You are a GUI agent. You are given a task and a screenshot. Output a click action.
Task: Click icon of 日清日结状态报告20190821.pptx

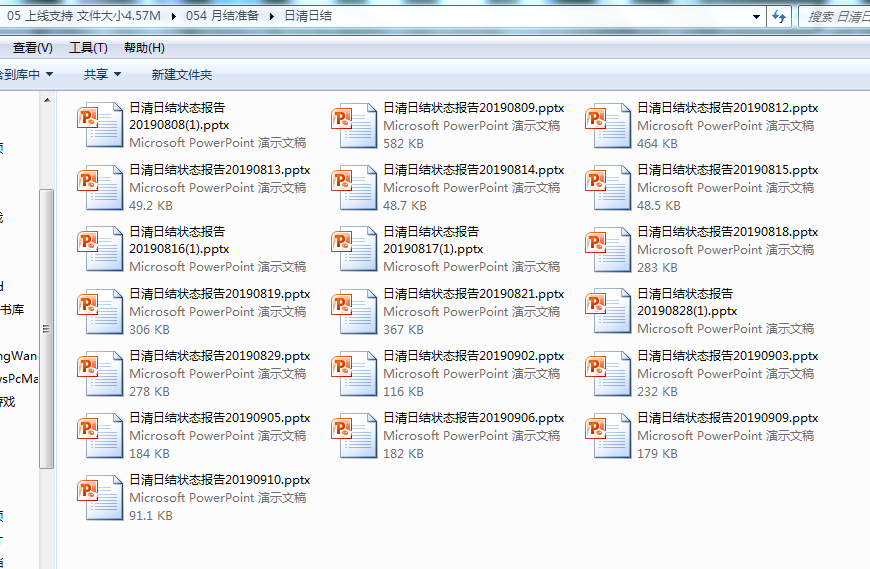pos(357,312)
